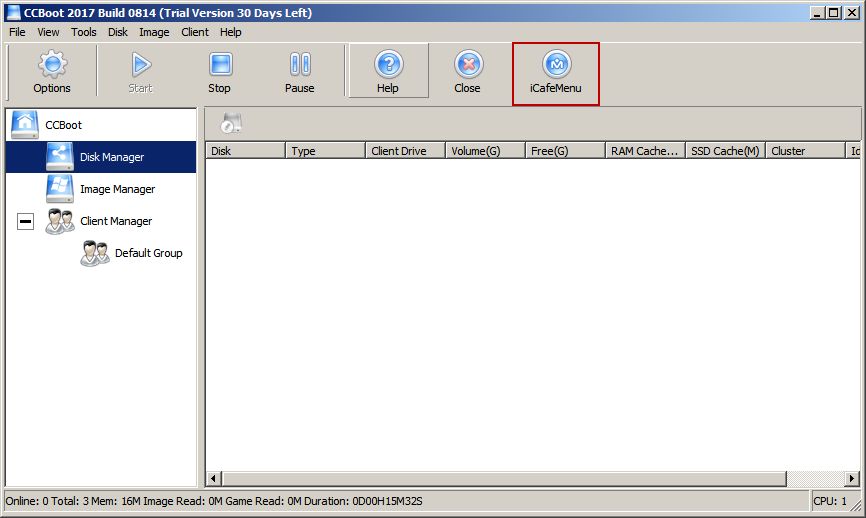866x518 pixels.
Task: Open the File menu
Action: tap(17, 32)
